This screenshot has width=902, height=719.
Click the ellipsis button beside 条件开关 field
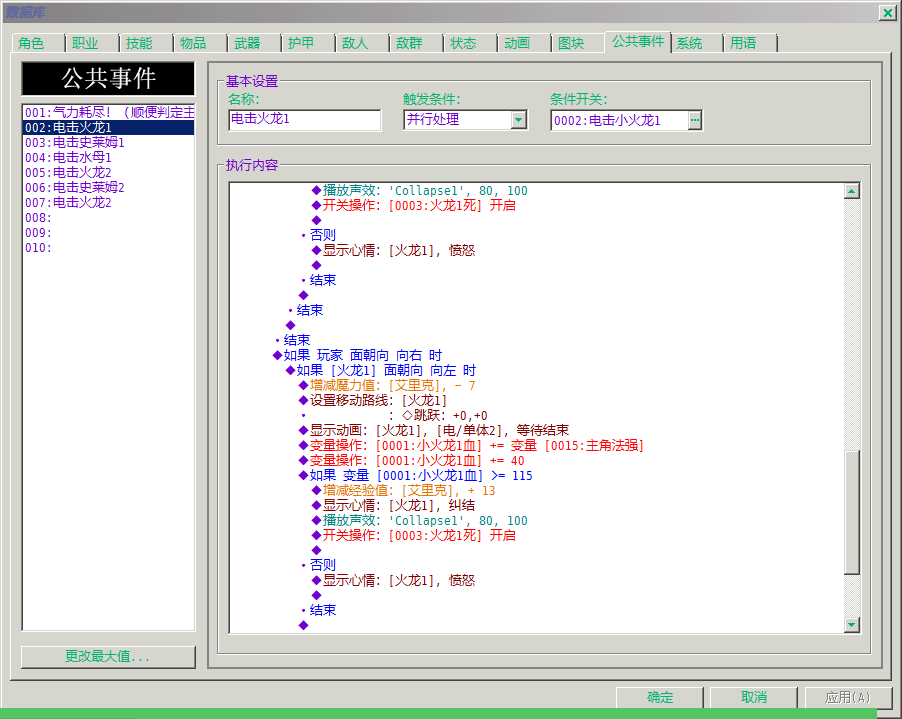pos(695,120)
